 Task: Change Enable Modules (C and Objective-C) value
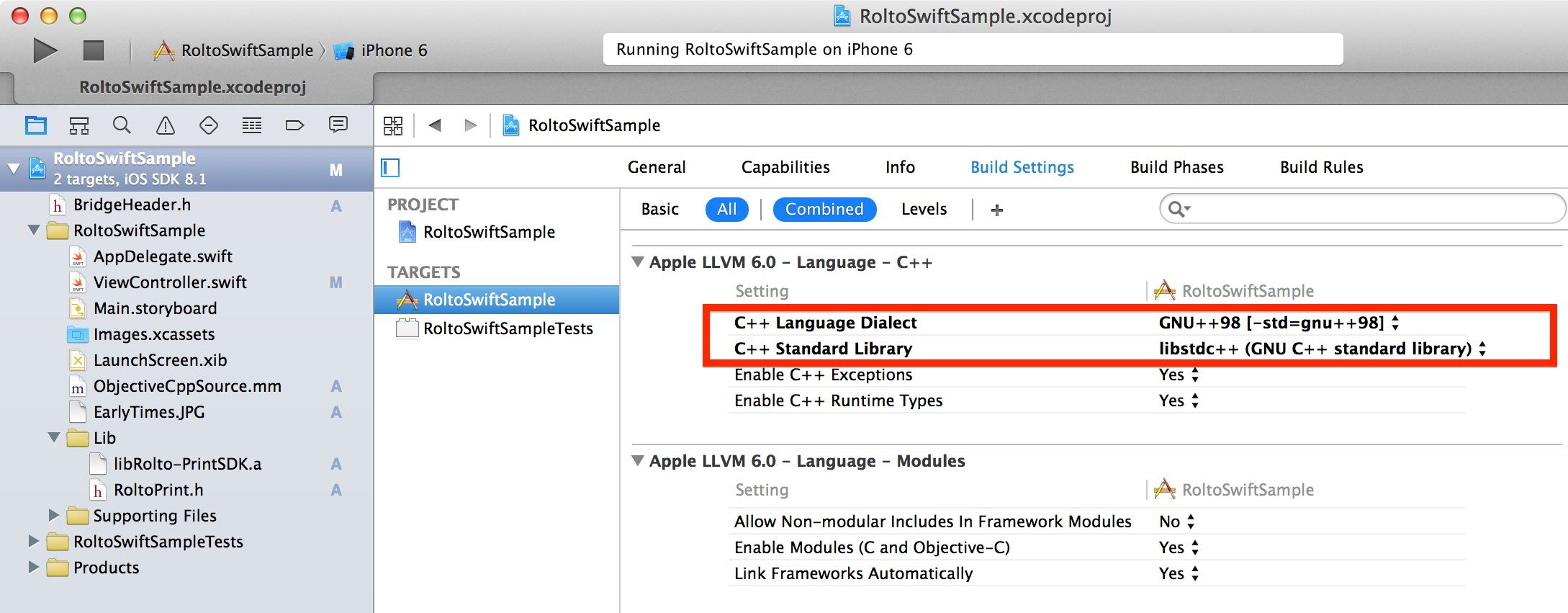(x=1179, y=547)
